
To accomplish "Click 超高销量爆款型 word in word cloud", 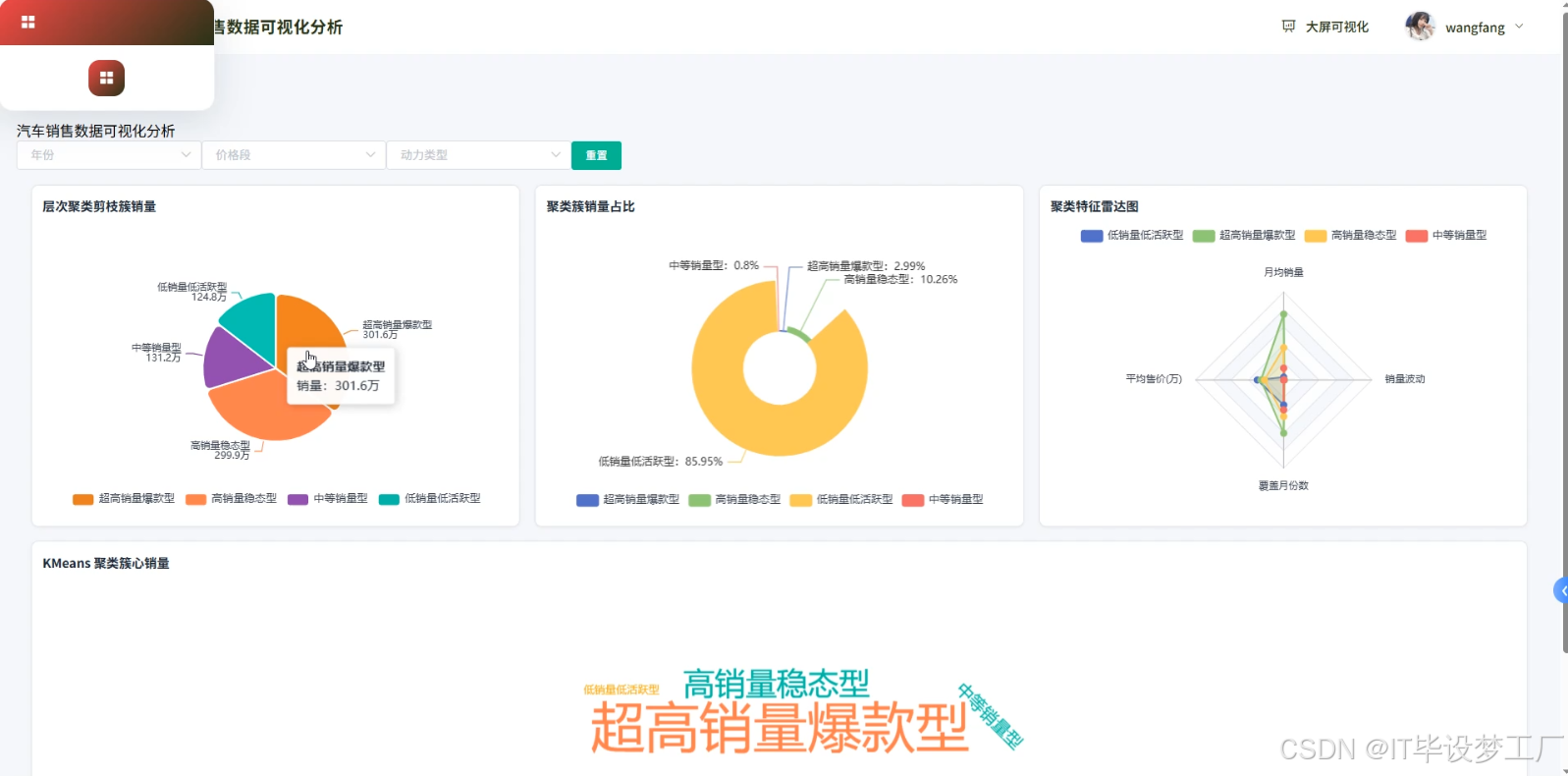I will 780,728.
